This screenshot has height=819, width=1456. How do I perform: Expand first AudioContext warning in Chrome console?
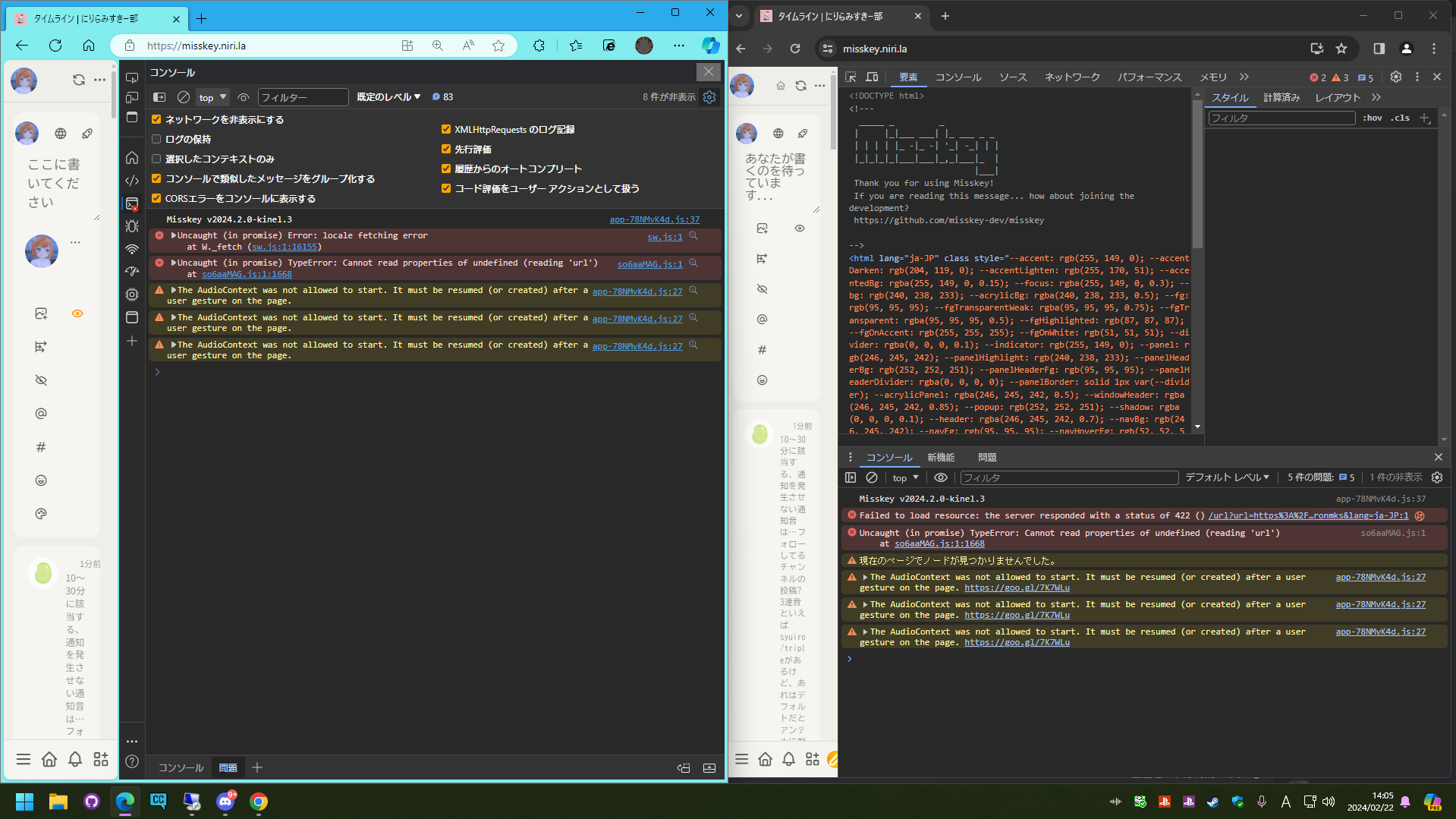pyautogui.click(x=865, y=577)
